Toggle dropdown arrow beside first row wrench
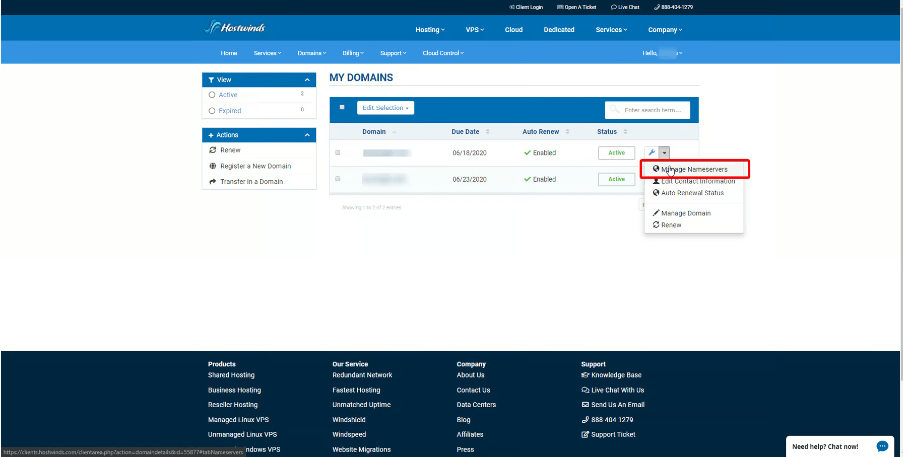This screenshot has width=903, height=457. point(665,153)
